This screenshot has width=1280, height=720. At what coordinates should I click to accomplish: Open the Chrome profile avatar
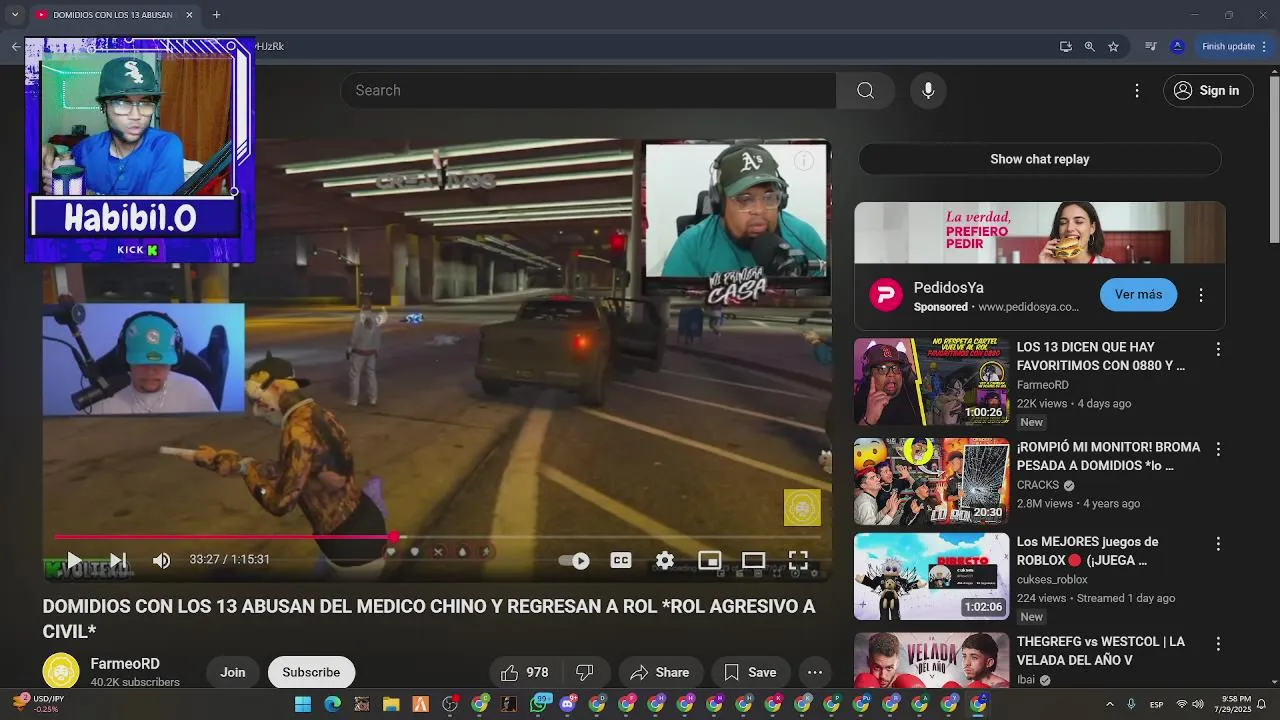coord(1177,46)
